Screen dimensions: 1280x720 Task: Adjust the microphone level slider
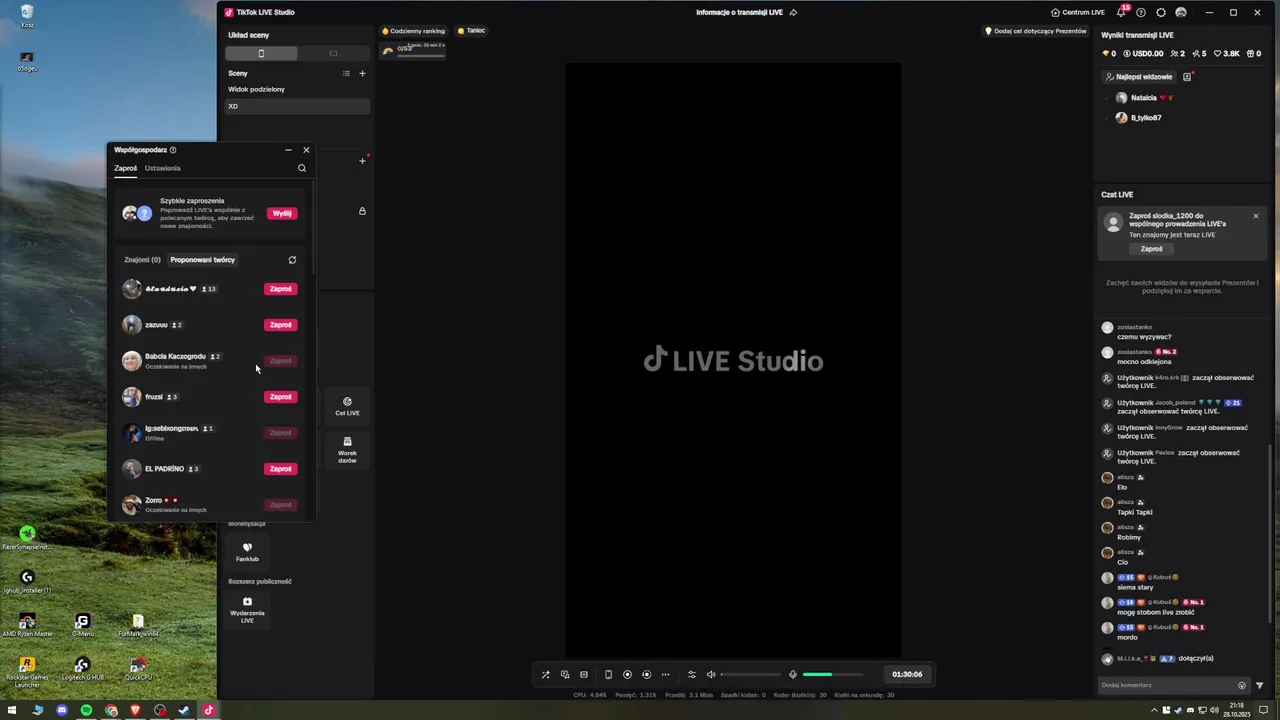tap(832, 674)
